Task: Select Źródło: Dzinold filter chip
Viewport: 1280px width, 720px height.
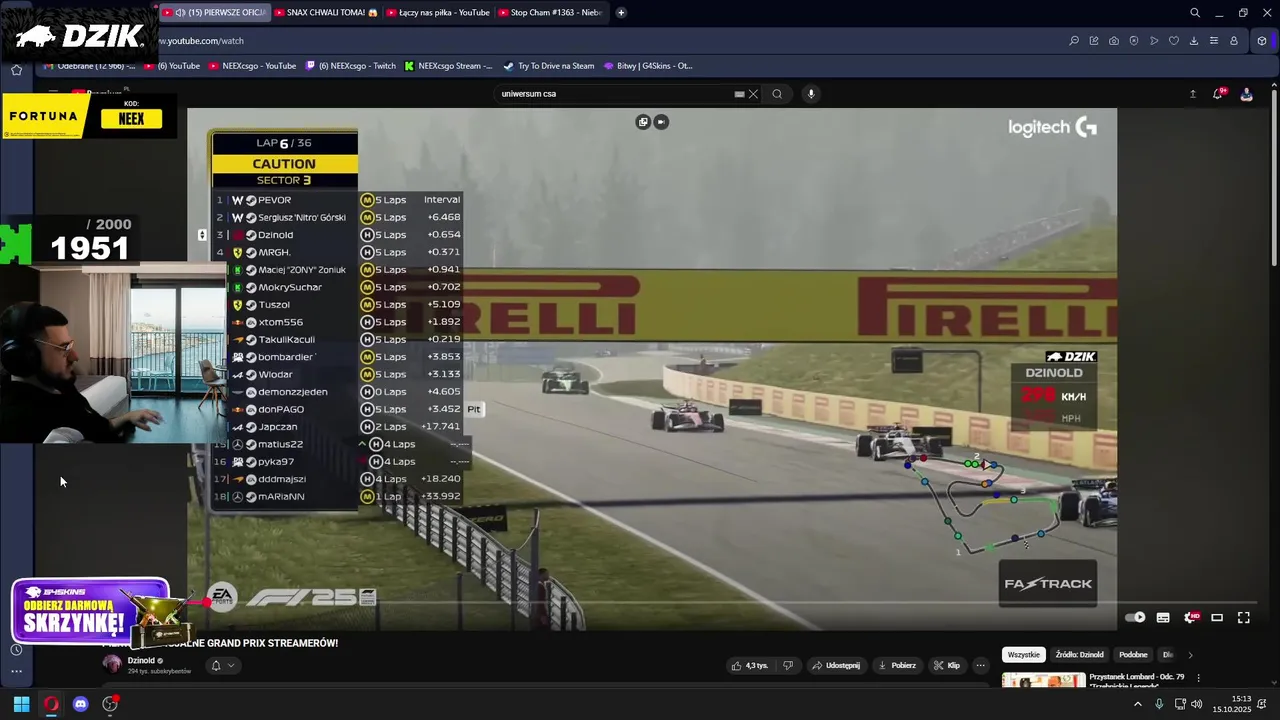Action: tap(1079, 655)
